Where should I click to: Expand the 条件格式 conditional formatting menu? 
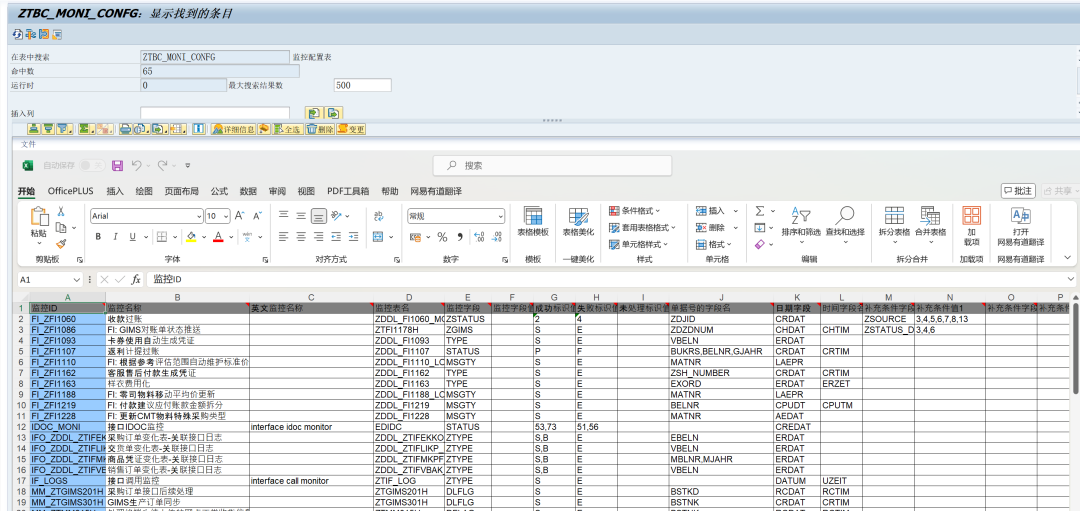tap(635, 211)
